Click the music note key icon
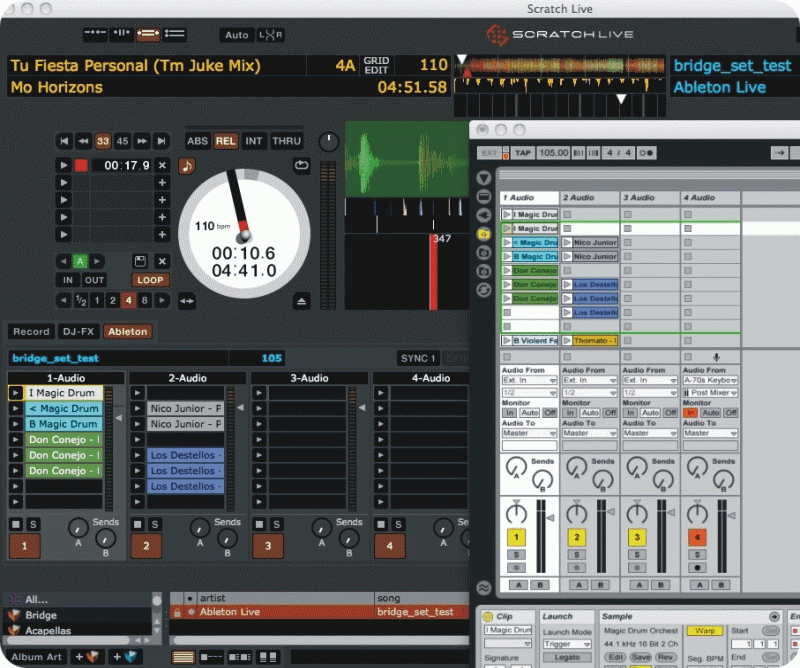The height and width of the screenshot is (668, 800). tap(188, 166)
